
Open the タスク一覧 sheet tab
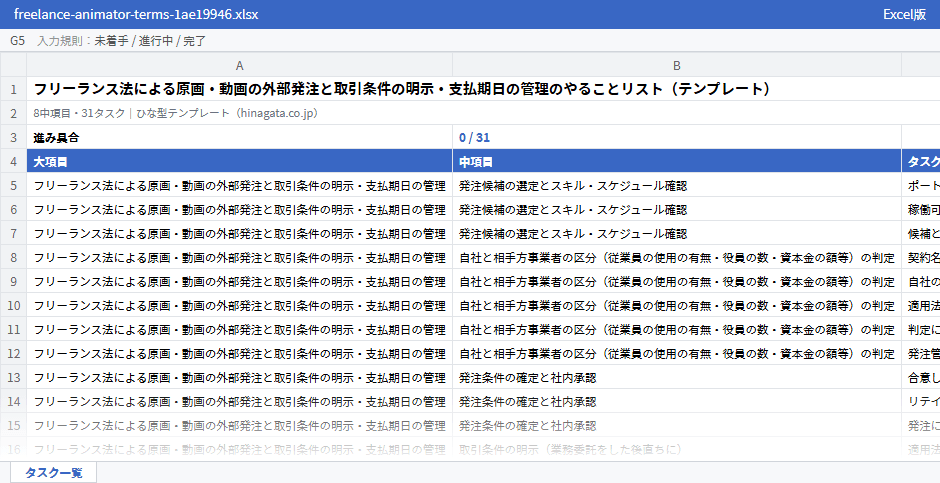tap(53, 472)
